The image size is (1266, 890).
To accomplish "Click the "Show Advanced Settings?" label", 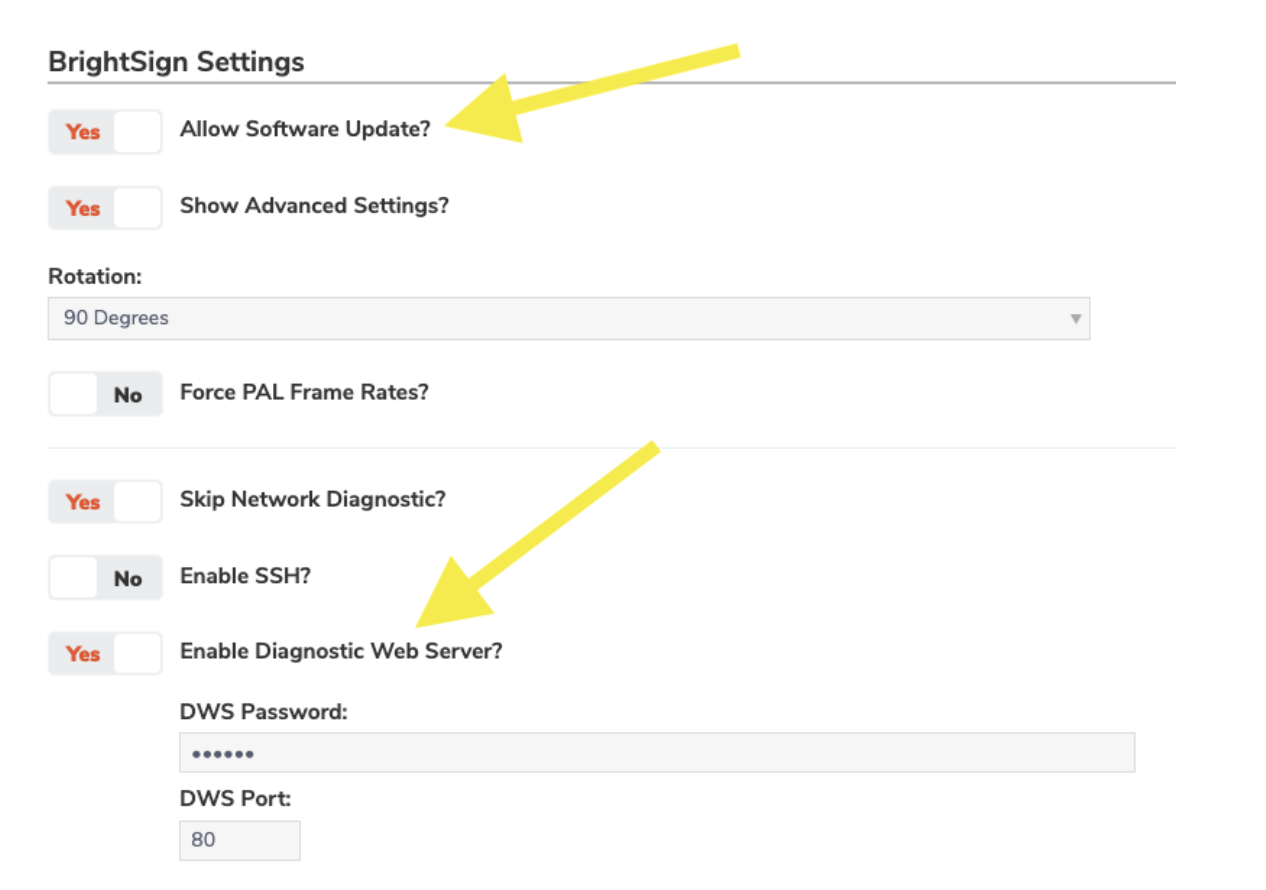I will tap(314, 206).
